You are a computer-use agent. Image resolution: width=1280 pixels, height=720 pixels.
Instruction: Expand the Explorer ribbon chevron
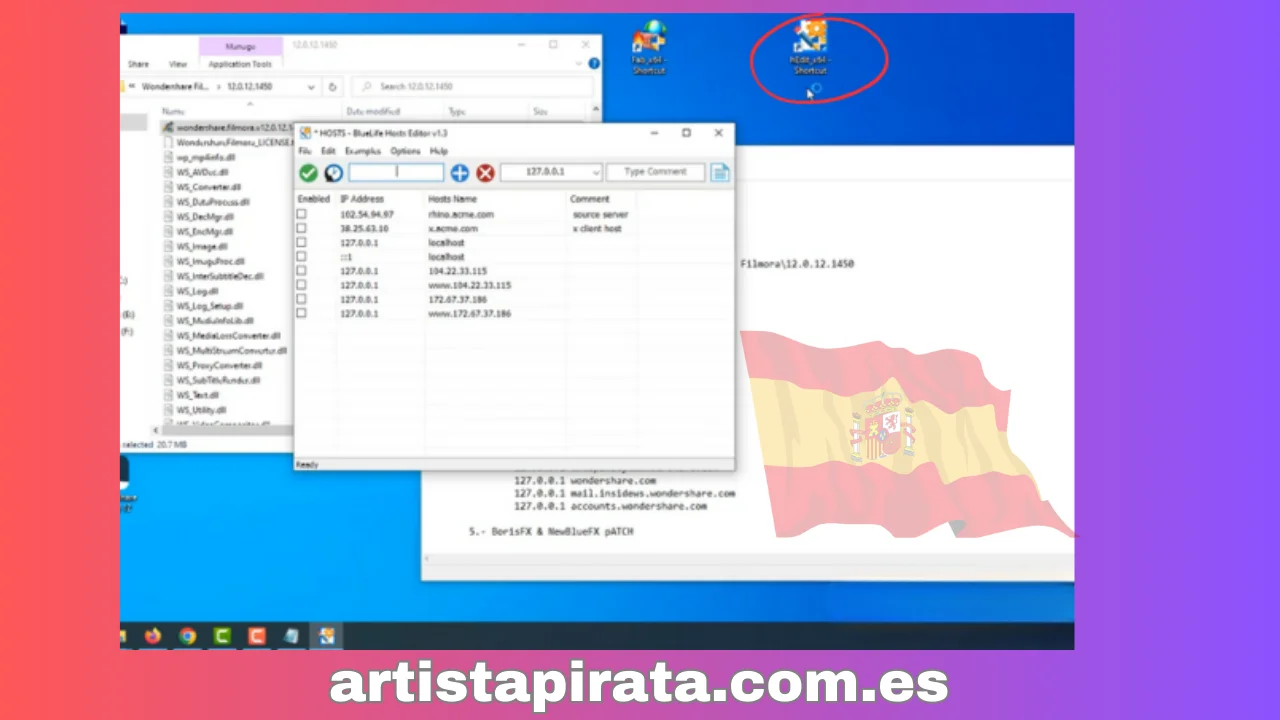point(581,64)
